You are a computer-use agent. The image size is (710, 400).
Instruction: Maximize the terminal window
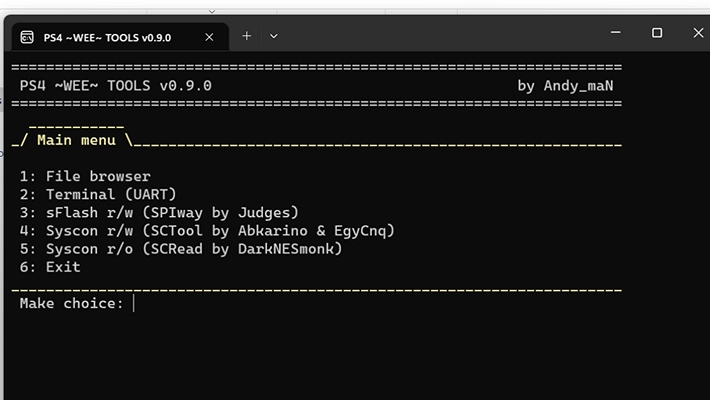pos(657,33)
